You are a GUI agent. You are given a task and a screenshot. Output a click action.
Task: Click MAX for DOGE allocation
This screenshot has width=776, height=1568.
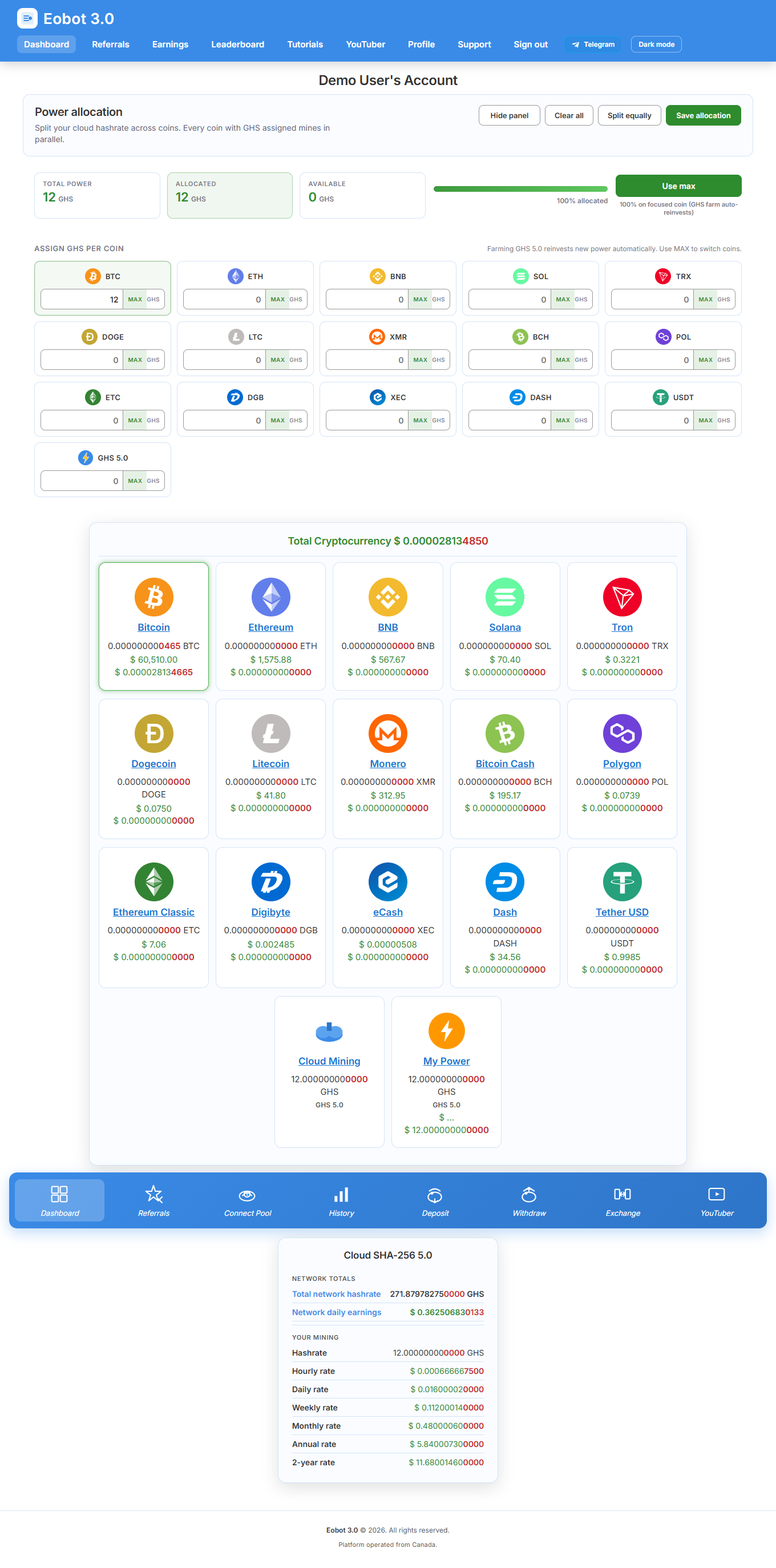[x=135, y=360]
